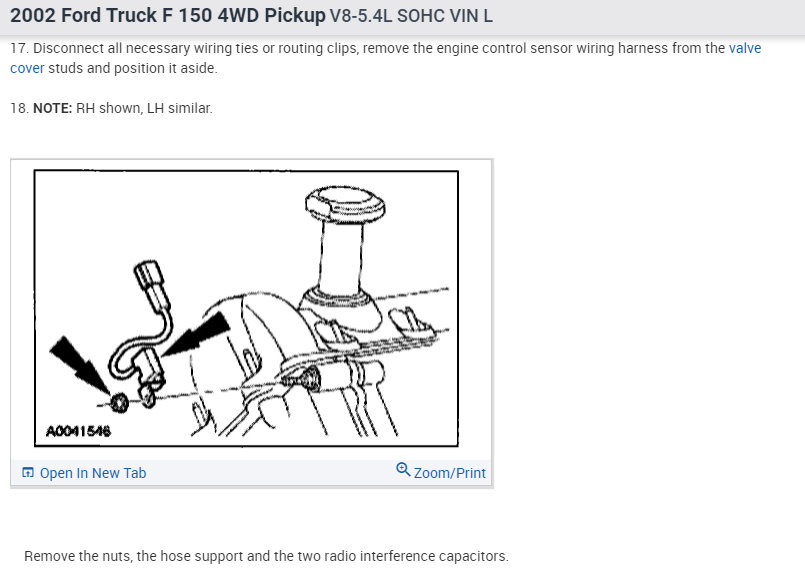
Task: Click the blue word "valve" link
Action: point(745,48)
